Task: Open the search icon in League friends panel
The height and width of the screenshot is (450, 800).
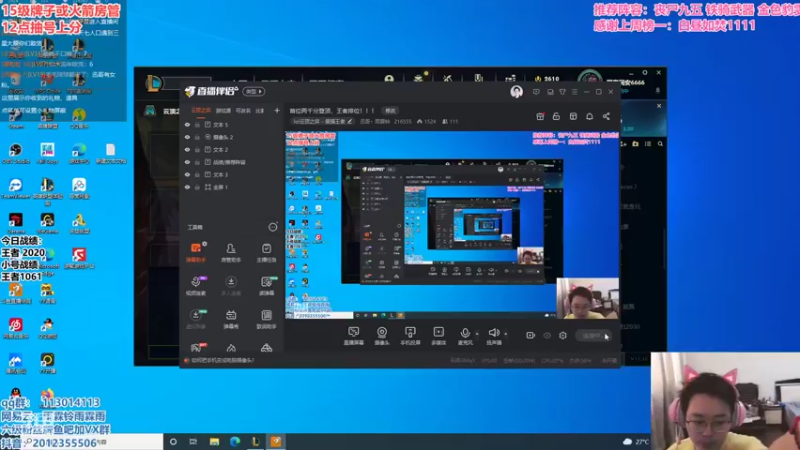Action: [x=660, y=144]
